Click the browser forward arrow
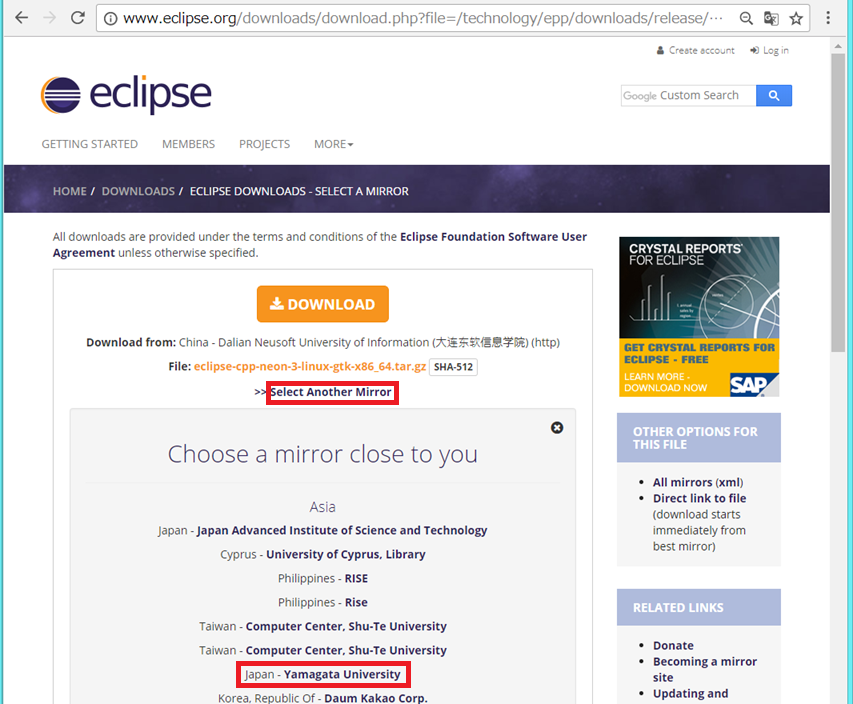The height and width of the screenshot is (704, 853). (x=52, y=17)
